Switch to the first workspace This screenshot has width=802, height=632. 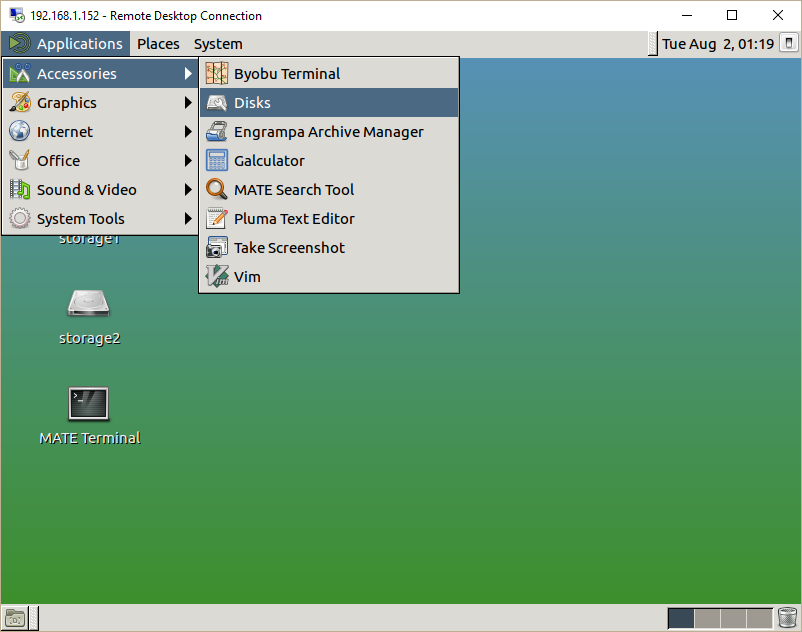pos(681,618)
